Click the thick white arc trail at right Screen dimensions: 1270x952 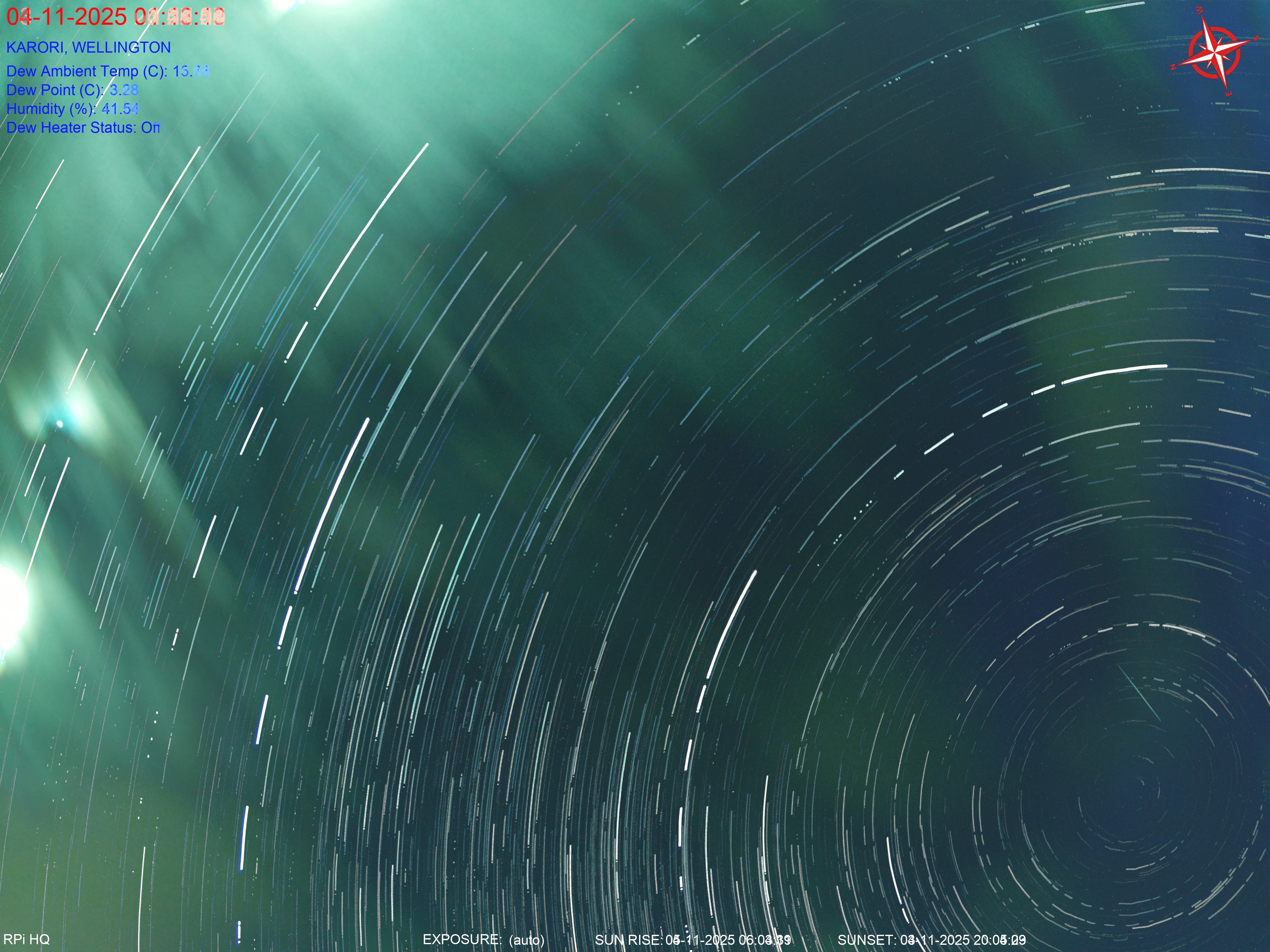point(1114,372)
